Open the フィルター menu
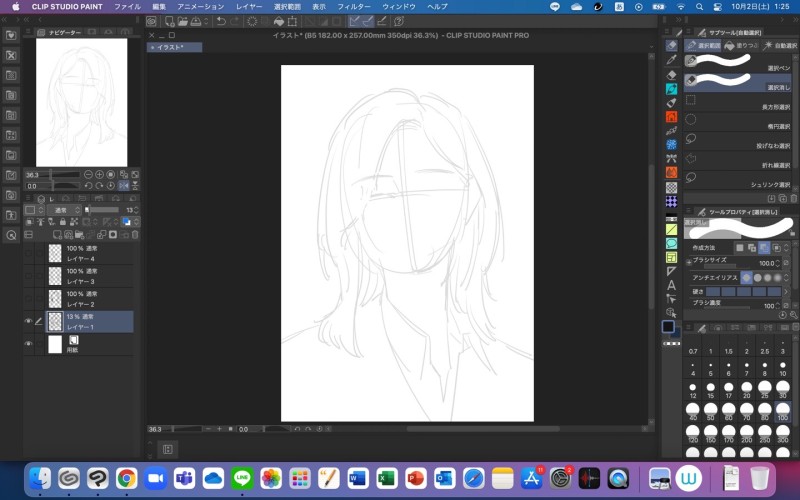The image size is (800, 500). click(354, 6)
